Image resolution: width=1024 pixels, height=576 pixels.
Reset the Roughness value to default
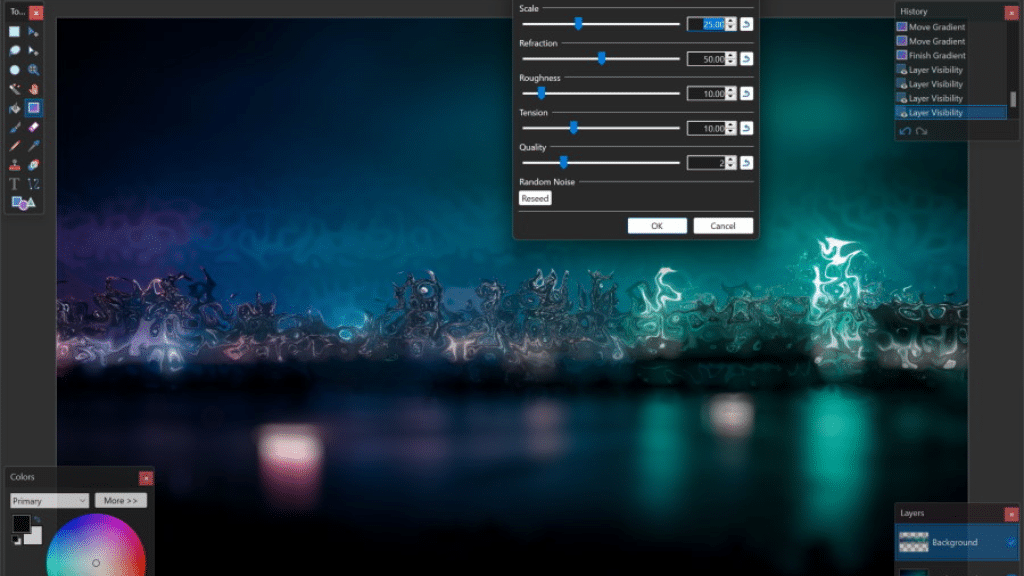(x=746, y=93)
